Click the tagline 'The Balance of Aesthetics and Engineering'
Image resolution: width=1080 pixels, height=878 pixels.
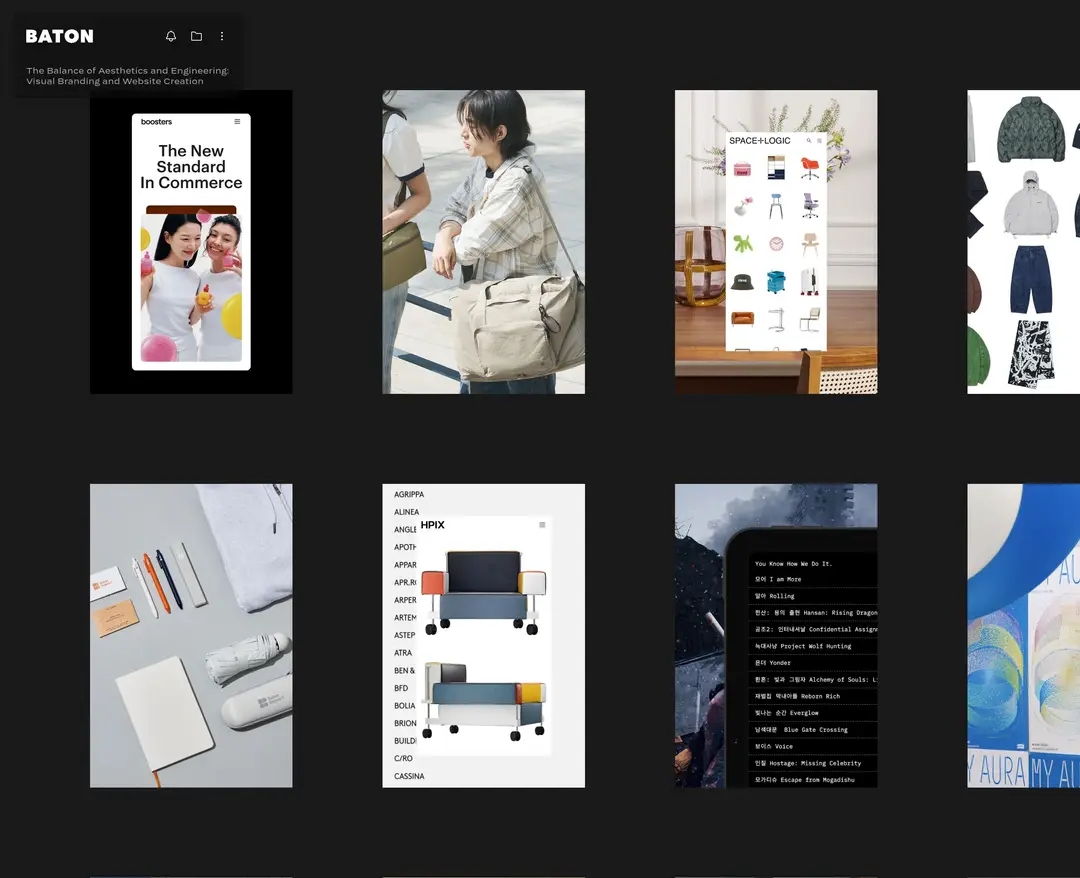[x=127, y=70]
